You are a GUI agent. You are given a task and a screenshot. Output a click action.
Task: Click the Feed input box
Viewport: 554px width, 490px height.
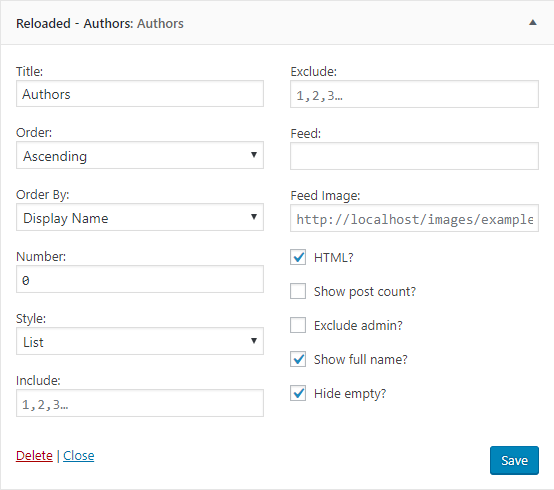pyautogui.click(x=414, y=156)
